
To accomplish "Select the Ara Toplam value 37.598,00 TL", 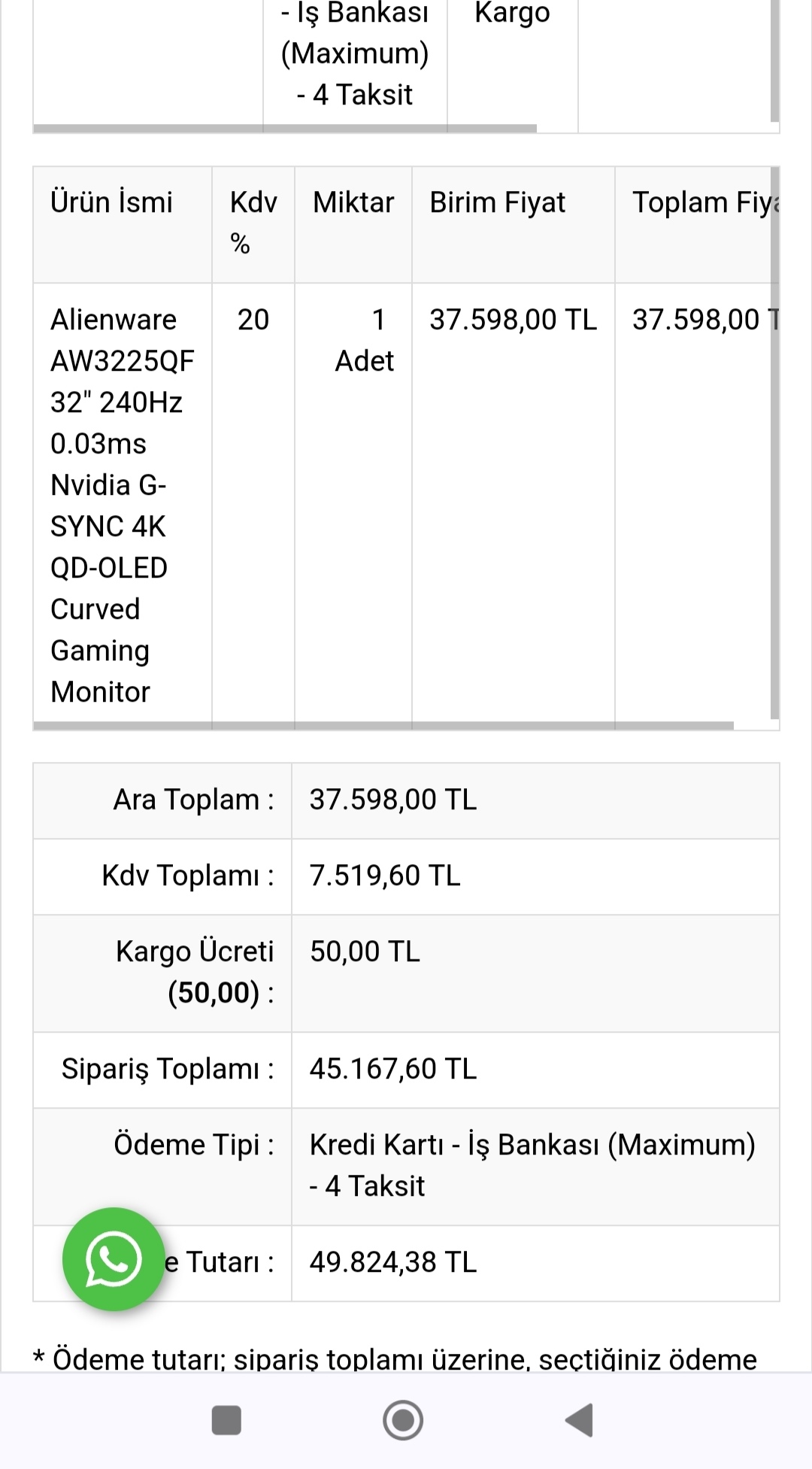I will point(393,800).
